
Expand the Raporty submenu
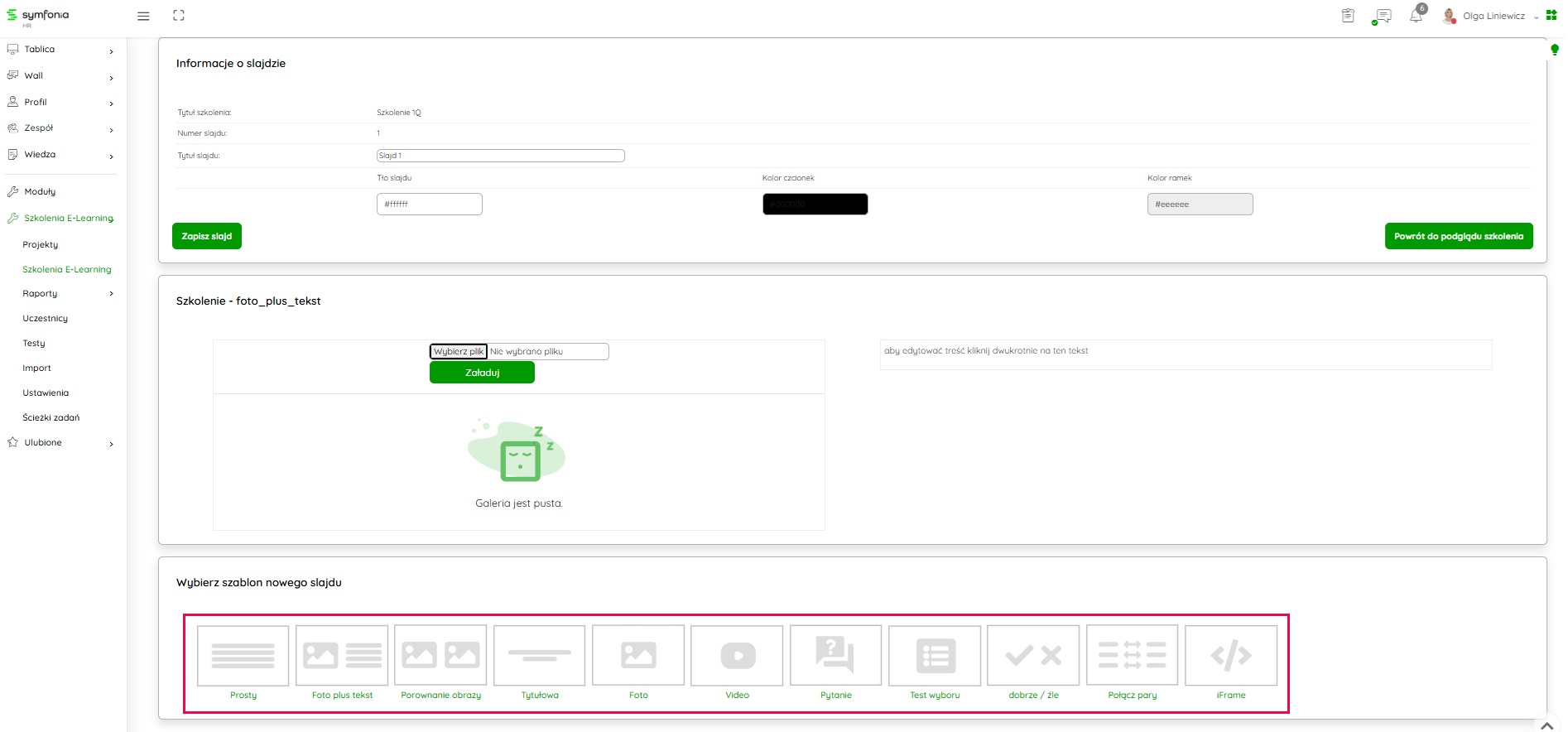click(66, 294)
